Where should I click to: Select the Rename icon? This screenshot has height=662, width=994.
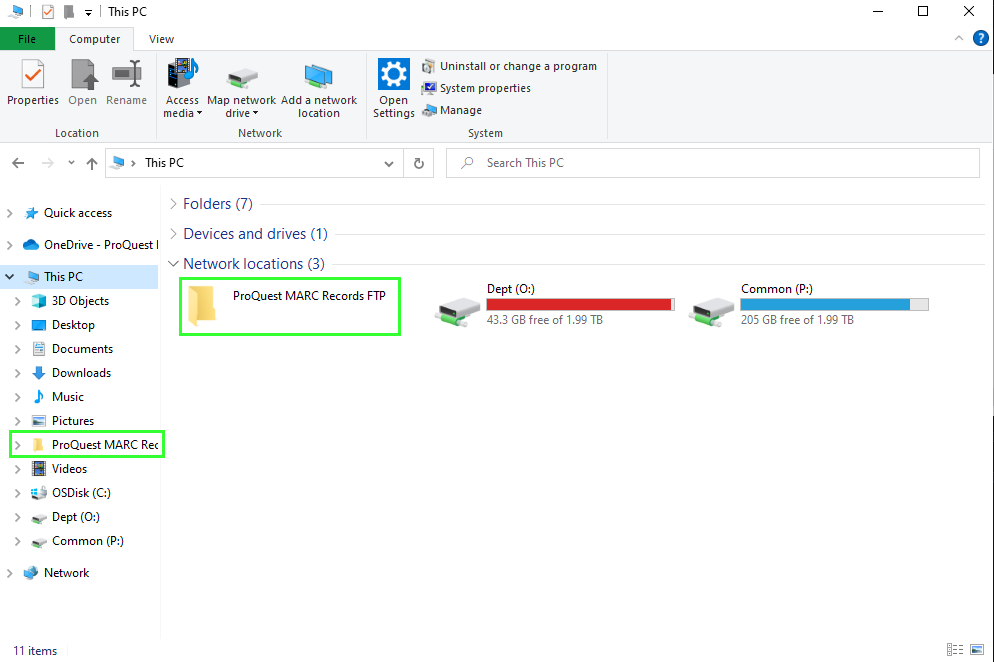[x=126, y=85]
